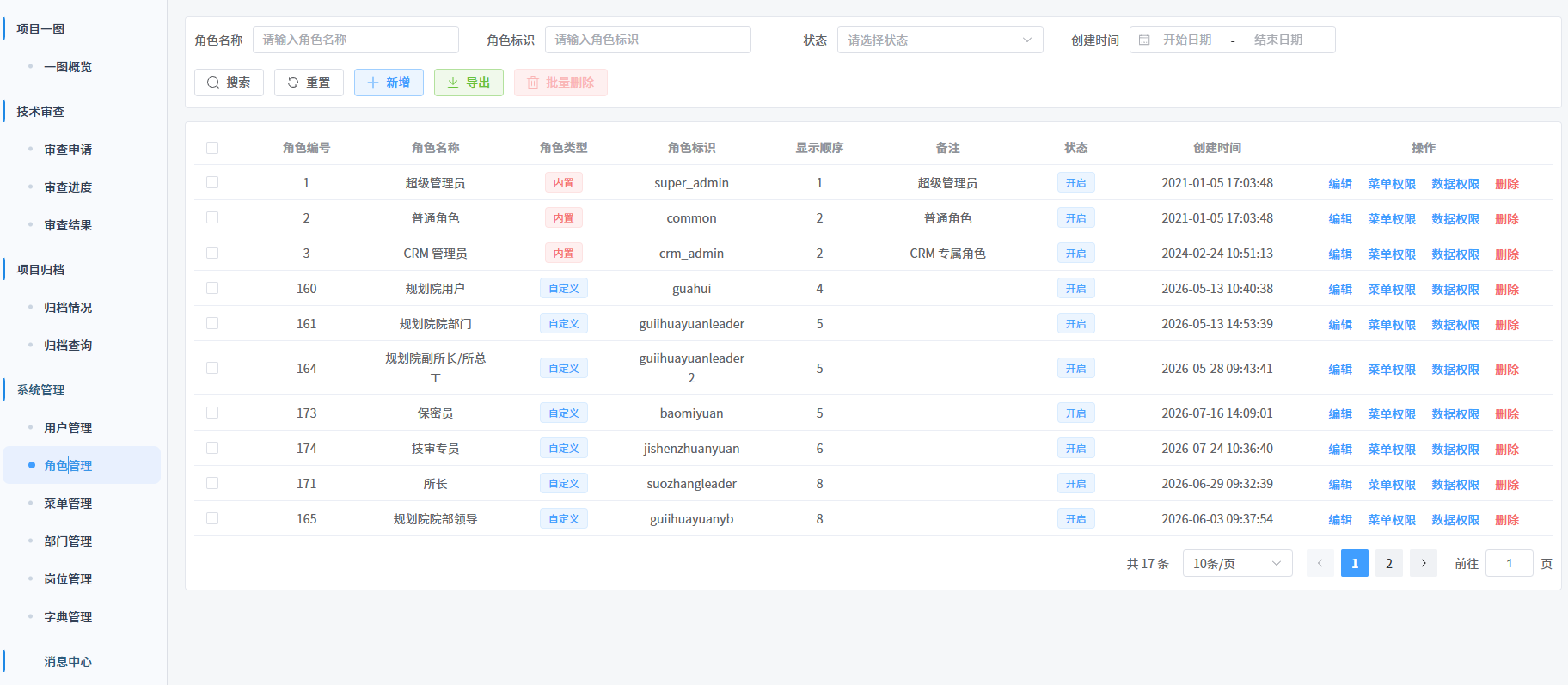
Task: Open the 状态 status dropdown
Action: point(940,40)
